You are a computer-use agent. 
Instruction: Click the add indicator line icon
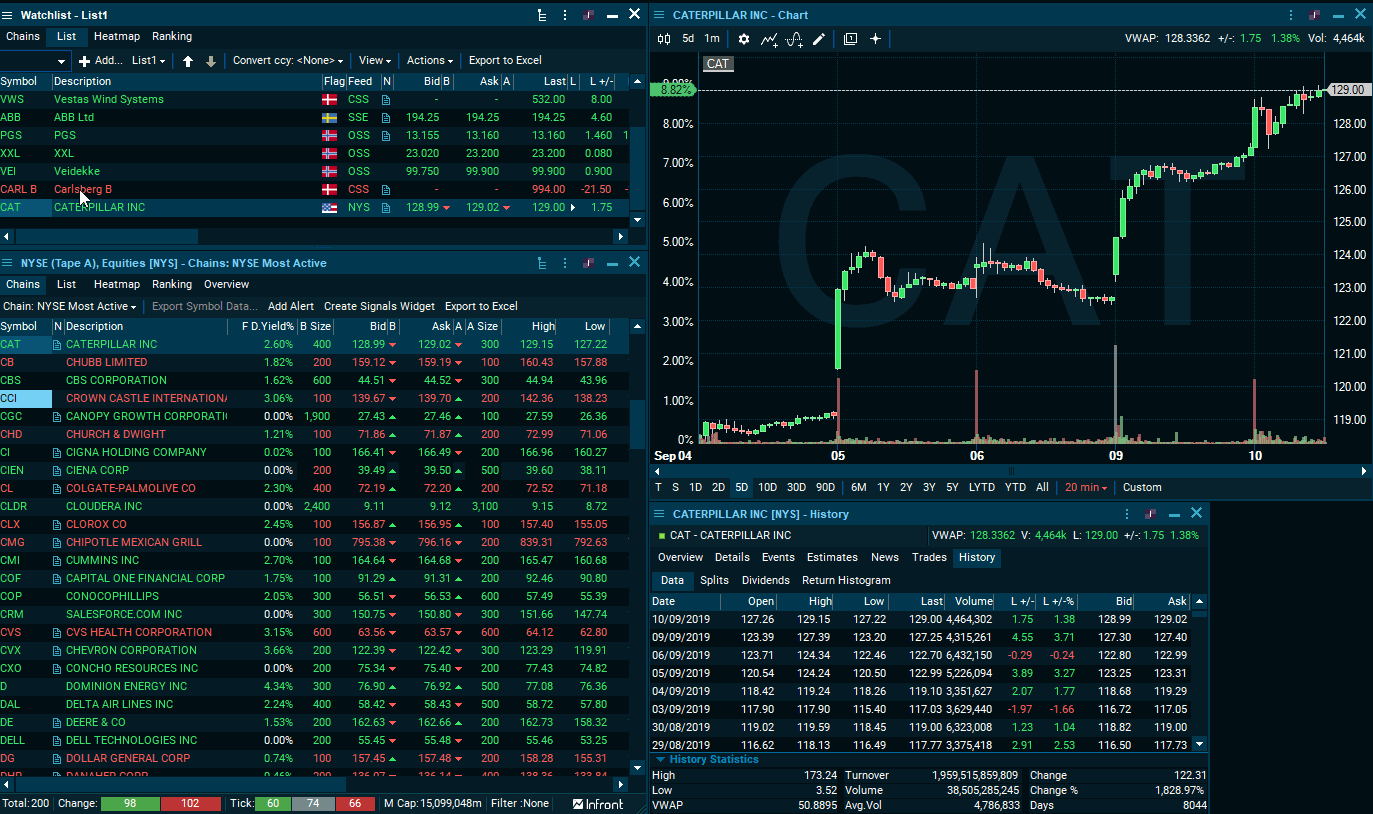tap(769, 39)
